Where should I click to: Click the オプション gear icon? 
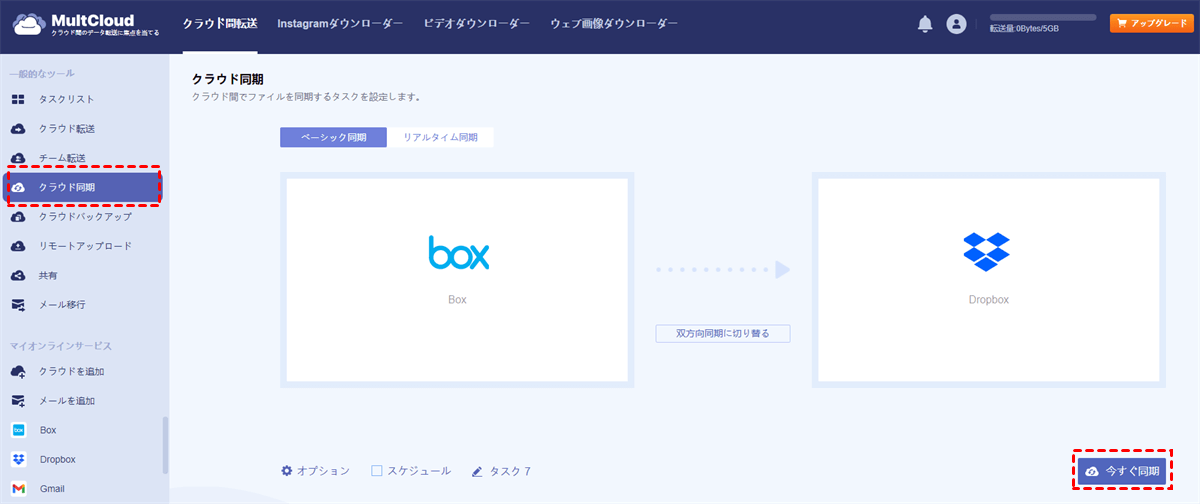(287, 470)
